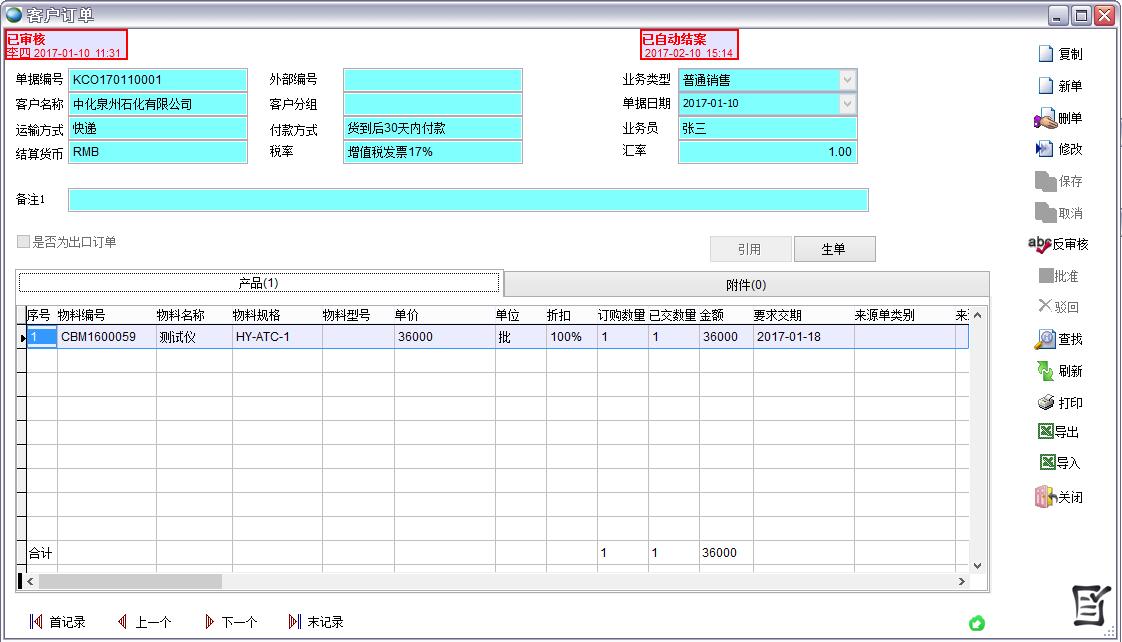Click the 删单 delete order icon
1122x642 pixels.
pos(1045,119)
